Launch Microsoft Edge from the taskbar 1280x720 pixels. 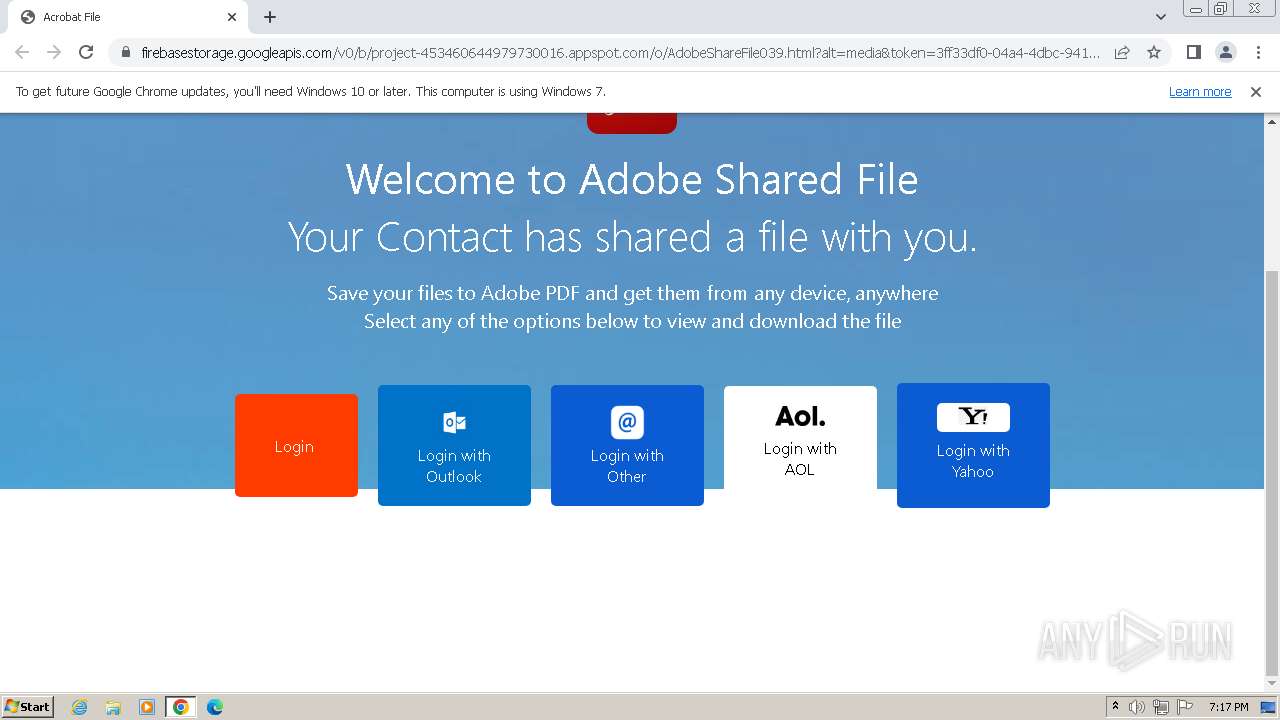click(215, 707)
